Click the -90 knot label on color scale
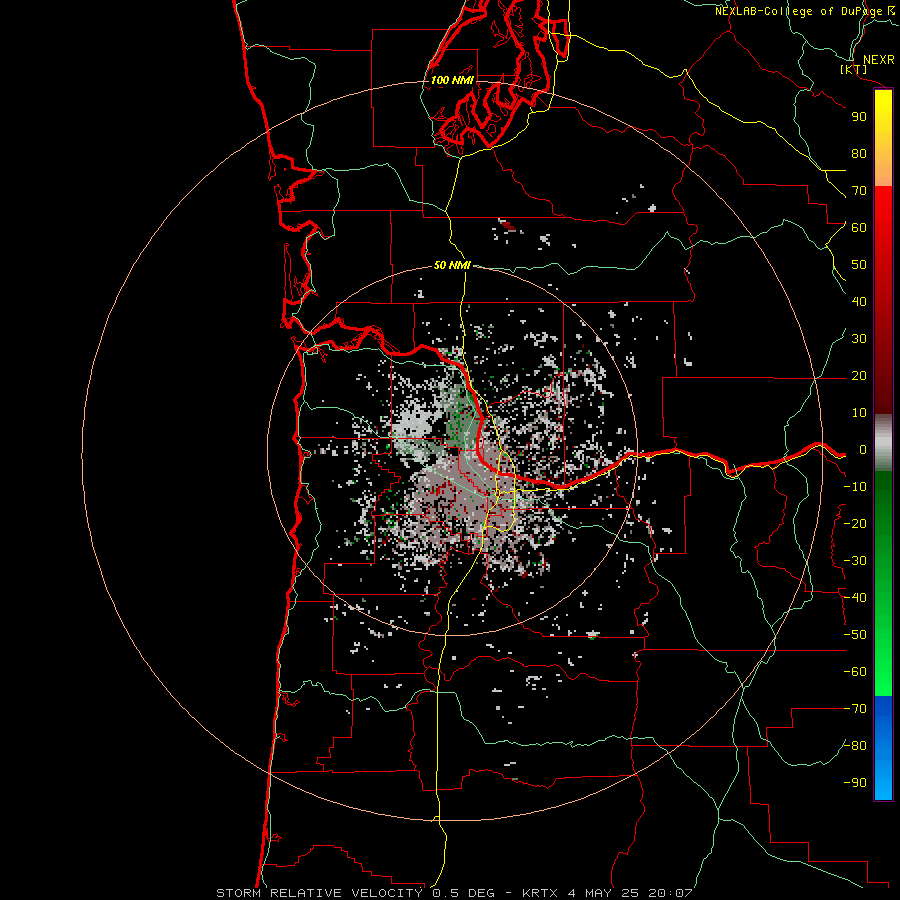900x900 pixels. coord(855,783)
